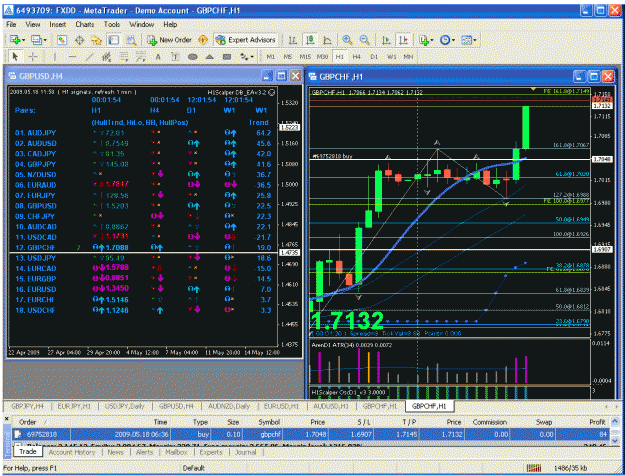The height and width of the screenshot is (476, 625).
Task: Select the Vertical Line drawing tool
Action: [x=55, y=57]
